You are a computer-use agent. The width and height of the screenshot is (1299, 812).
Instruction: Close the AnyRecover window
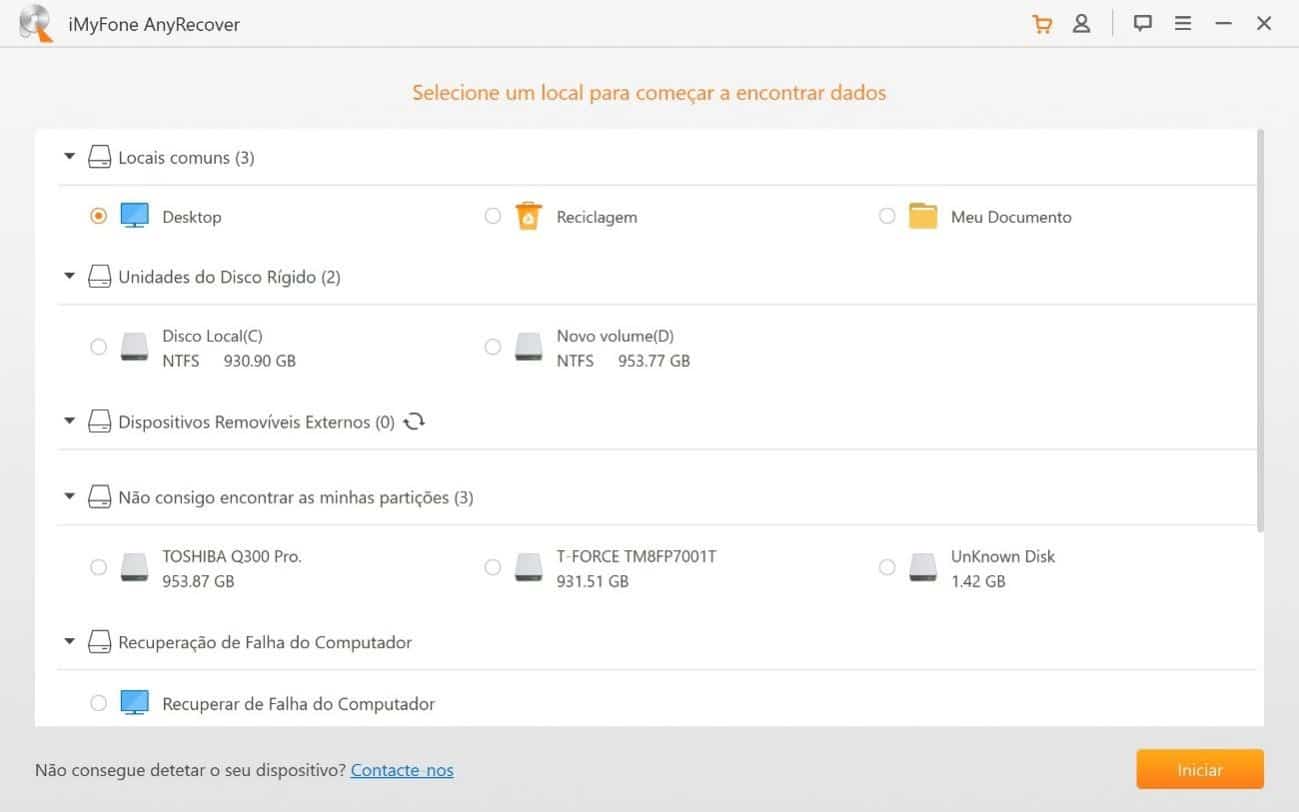coord(1264,23)
